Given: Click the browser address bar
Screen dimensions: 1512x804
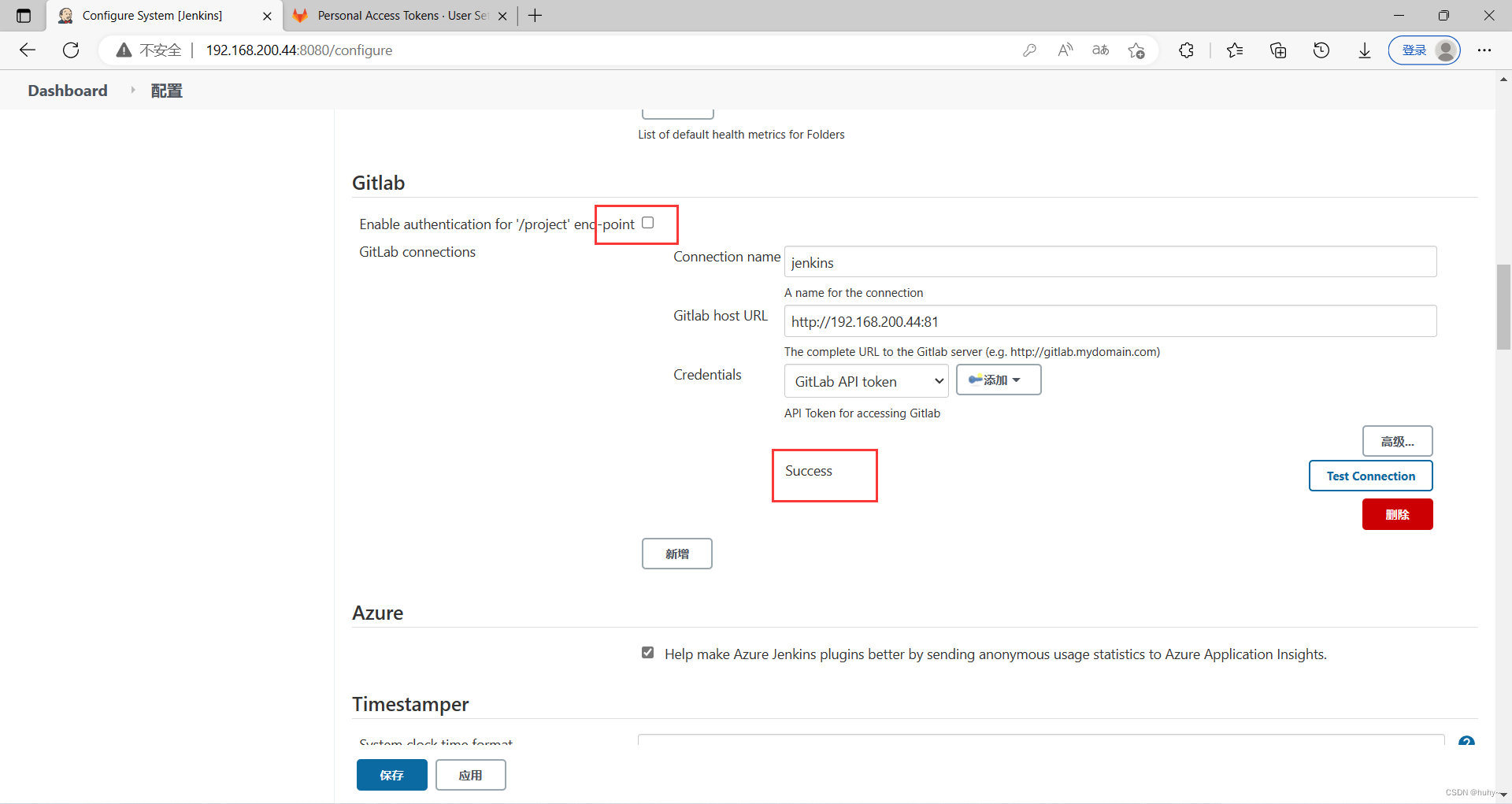Looking at the screenshot, I should pyautogui.click(x=598, y=50).
